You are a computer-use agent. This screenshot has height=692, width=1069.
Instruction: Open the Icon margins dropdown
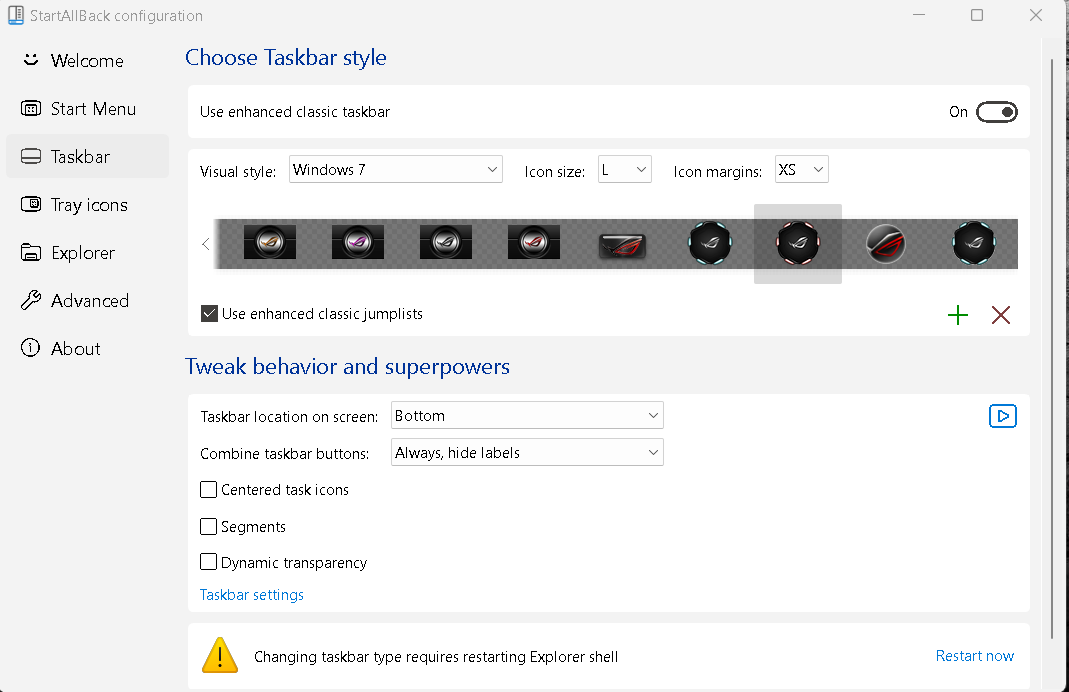point(802,169)
